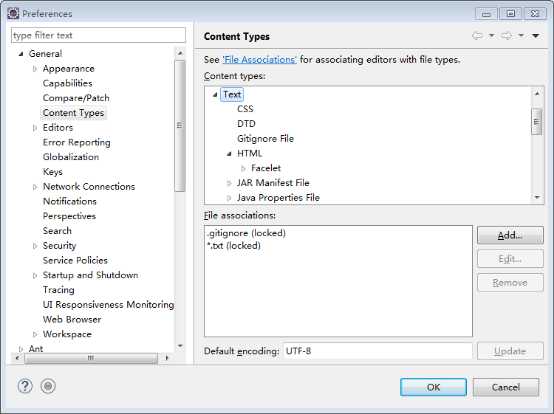Click the preferences tree vertical scrollbar thumb

coord(180,125)
